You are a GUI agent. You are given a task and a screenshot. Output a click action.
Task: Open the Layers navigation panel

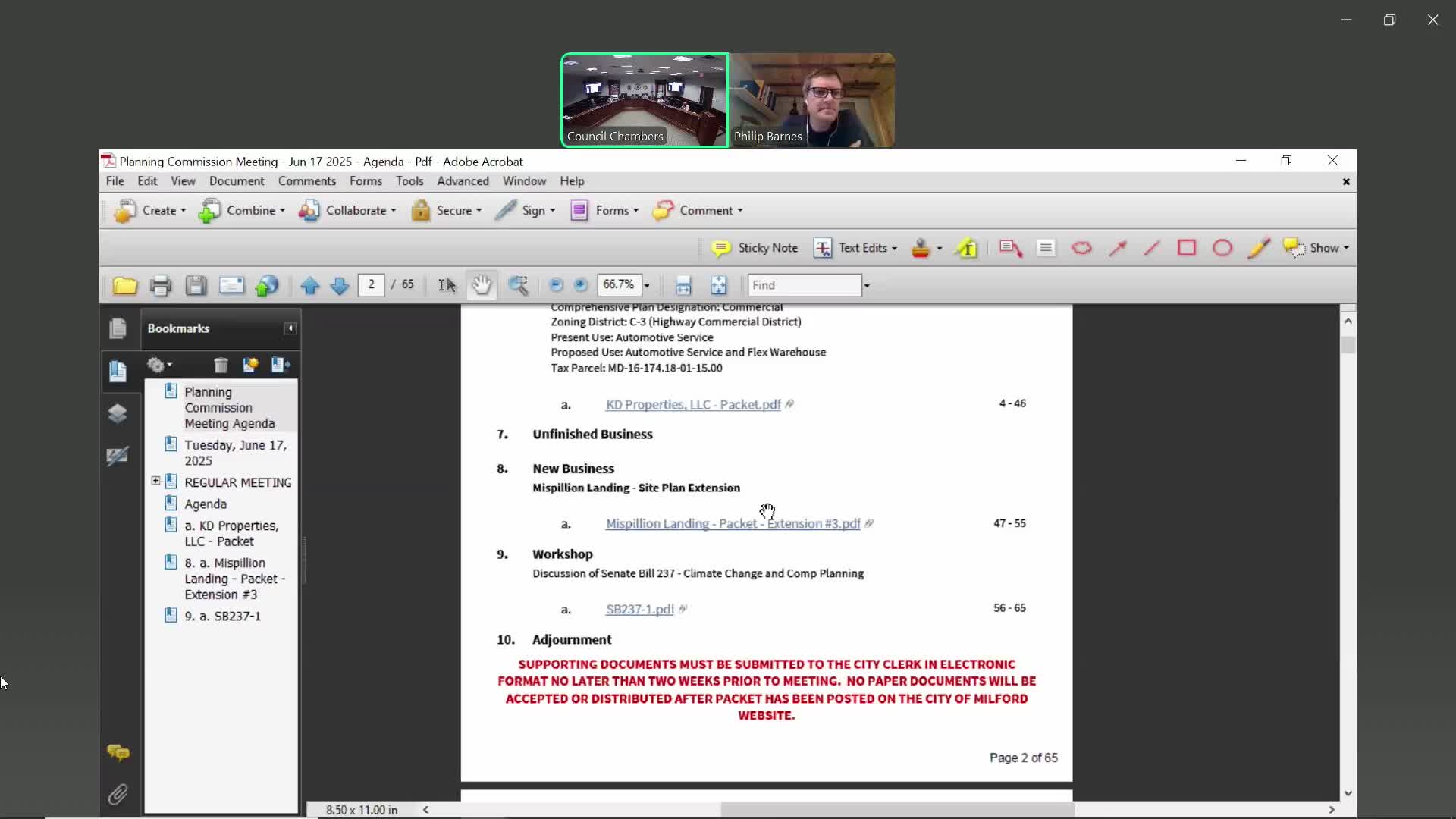[118, 413]
